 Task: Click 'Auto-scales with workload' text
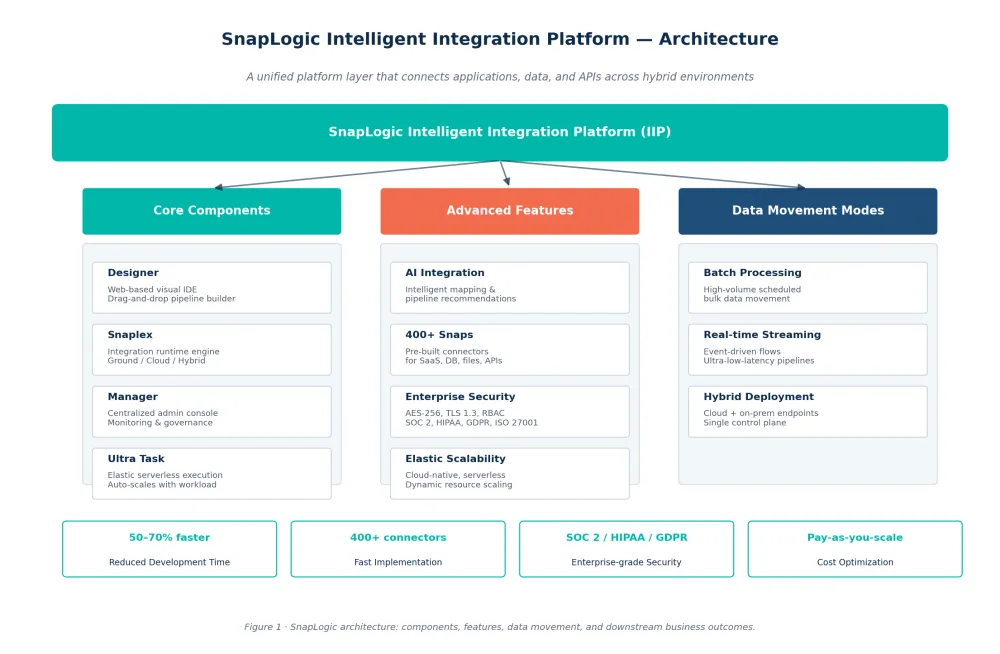coord(161,484)
